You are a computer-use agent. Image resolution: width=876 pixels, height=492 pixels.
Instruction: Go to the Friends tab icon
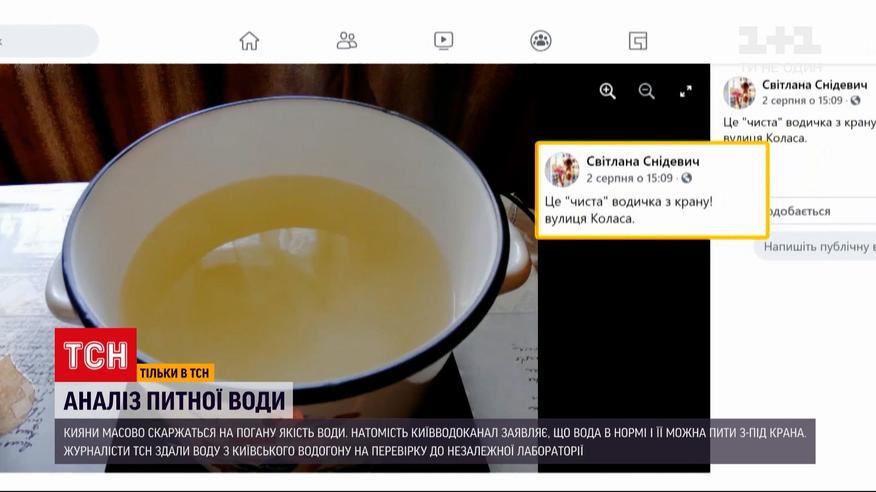pyautogui.click(x=347, y=41)
